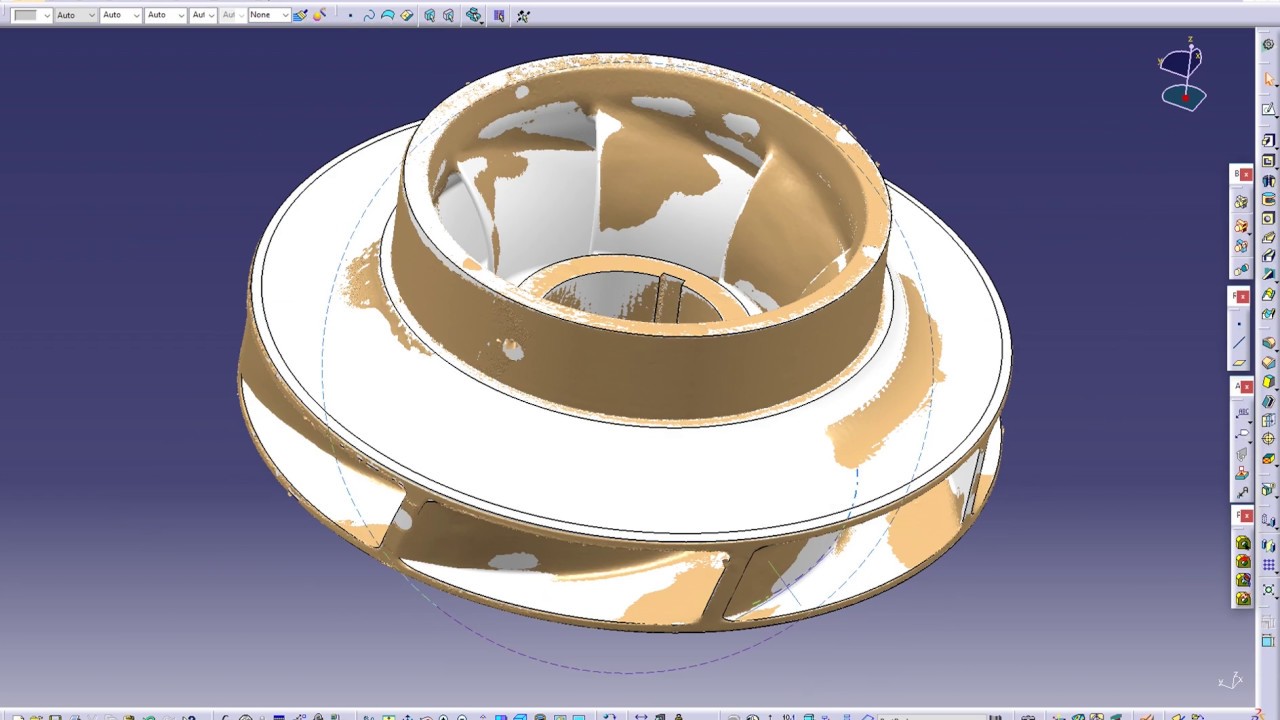Screen dimensions: 1280x720
Task: Select the Edge Fillet tool
Action: tap(1267, 343)
